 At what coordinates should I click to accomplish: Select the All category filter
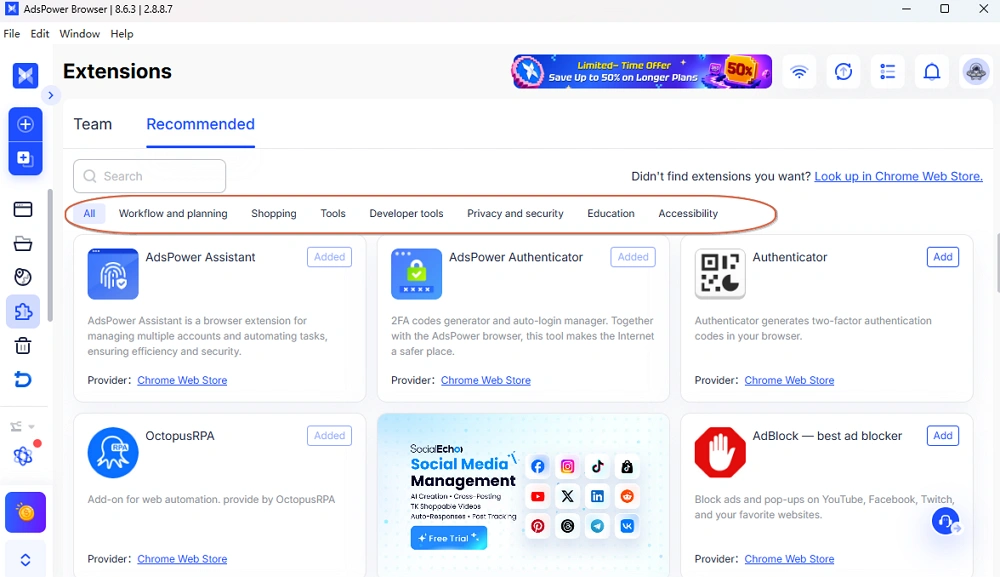[89, 214]
